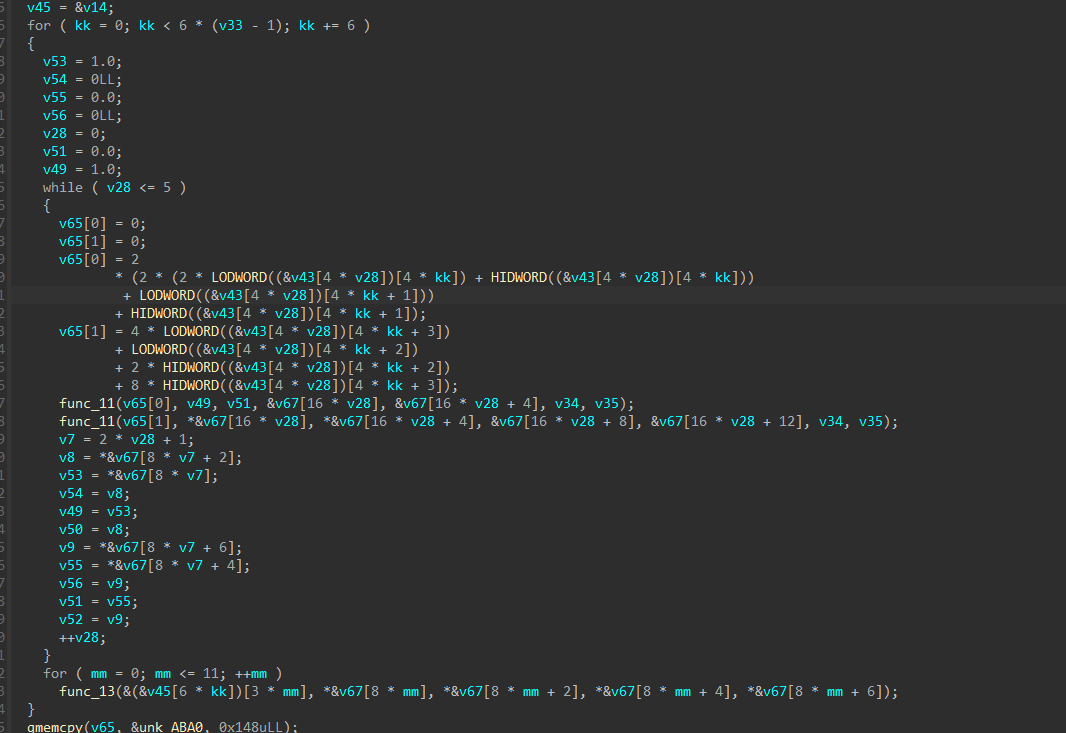Click v33 in the kk loop condition
Image resolution: width=1066 pixels, height=733 pixels.
(x=230, y=25)
